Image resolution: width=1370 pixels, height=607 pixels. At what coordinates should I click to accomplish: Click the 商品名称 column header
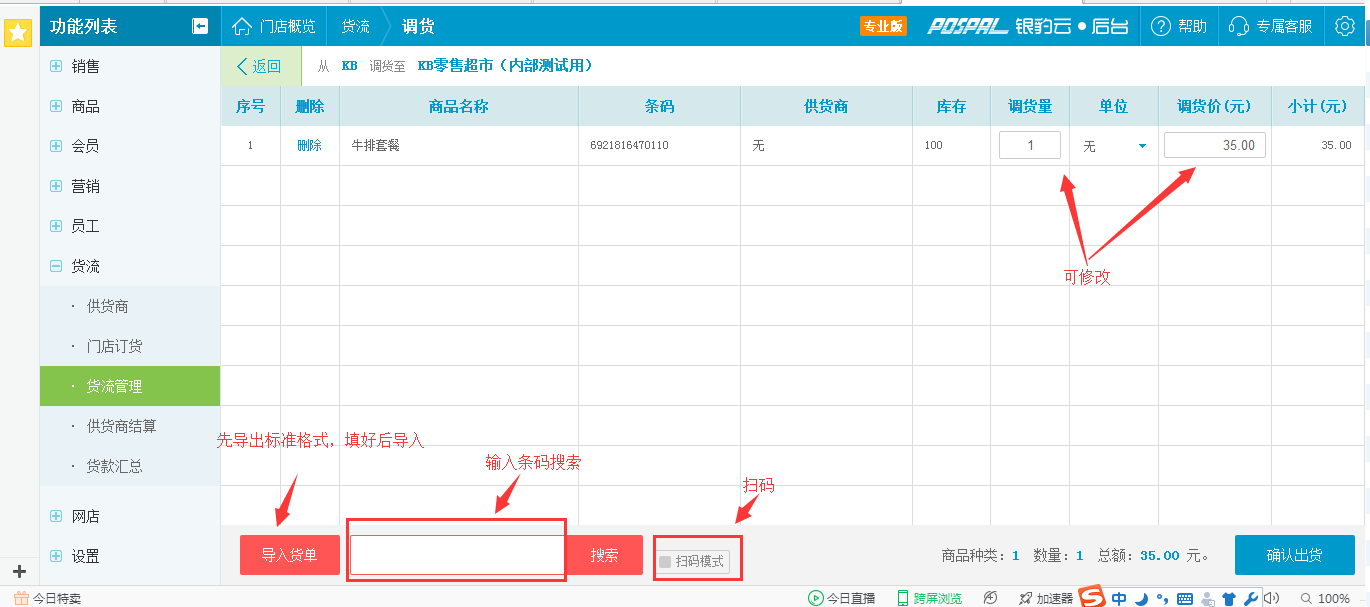tap(459, 106)
